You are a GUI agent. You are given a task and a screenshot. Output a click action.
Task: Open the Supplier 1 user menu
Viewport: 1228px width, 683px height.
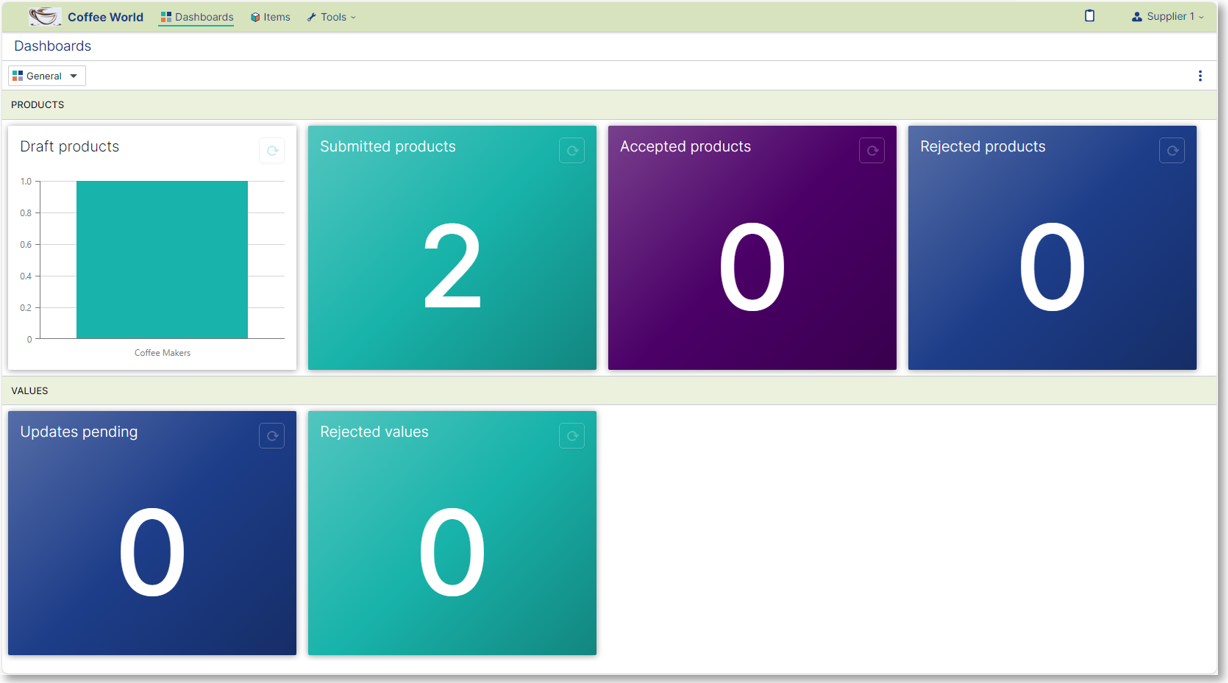click(x=1168, y=17)
